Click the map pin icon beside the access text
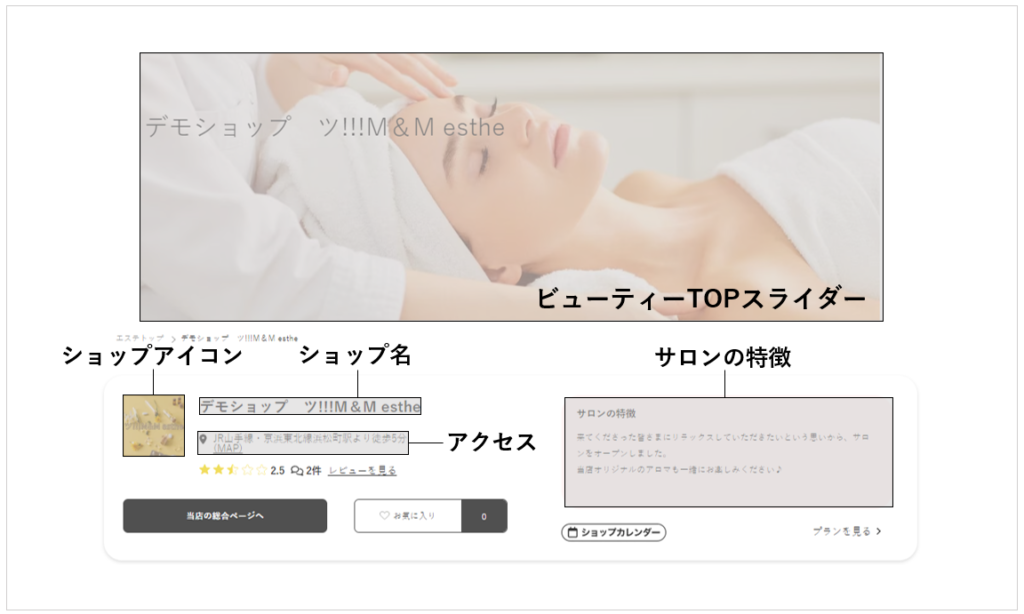The width and height of the screenshot is (1024, 614). [203, 440]
